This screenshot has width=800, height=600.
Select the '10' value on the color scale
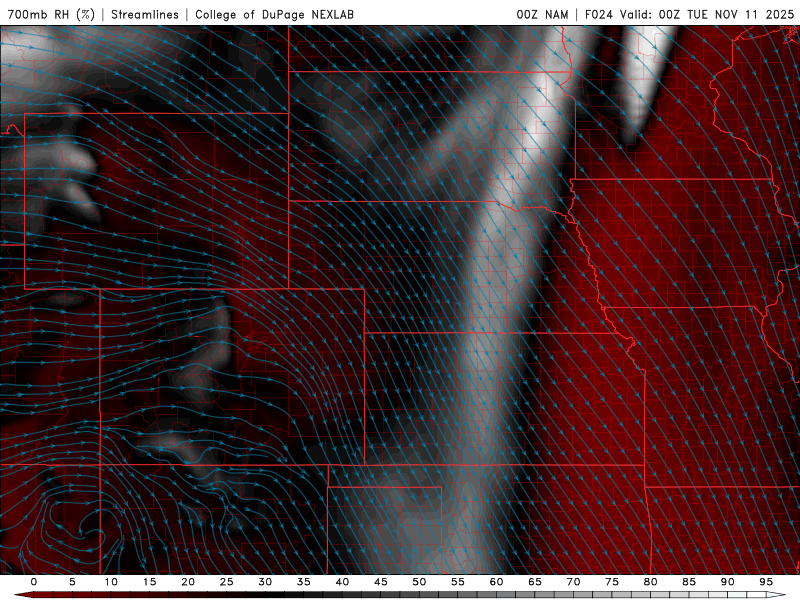[111, 582]
